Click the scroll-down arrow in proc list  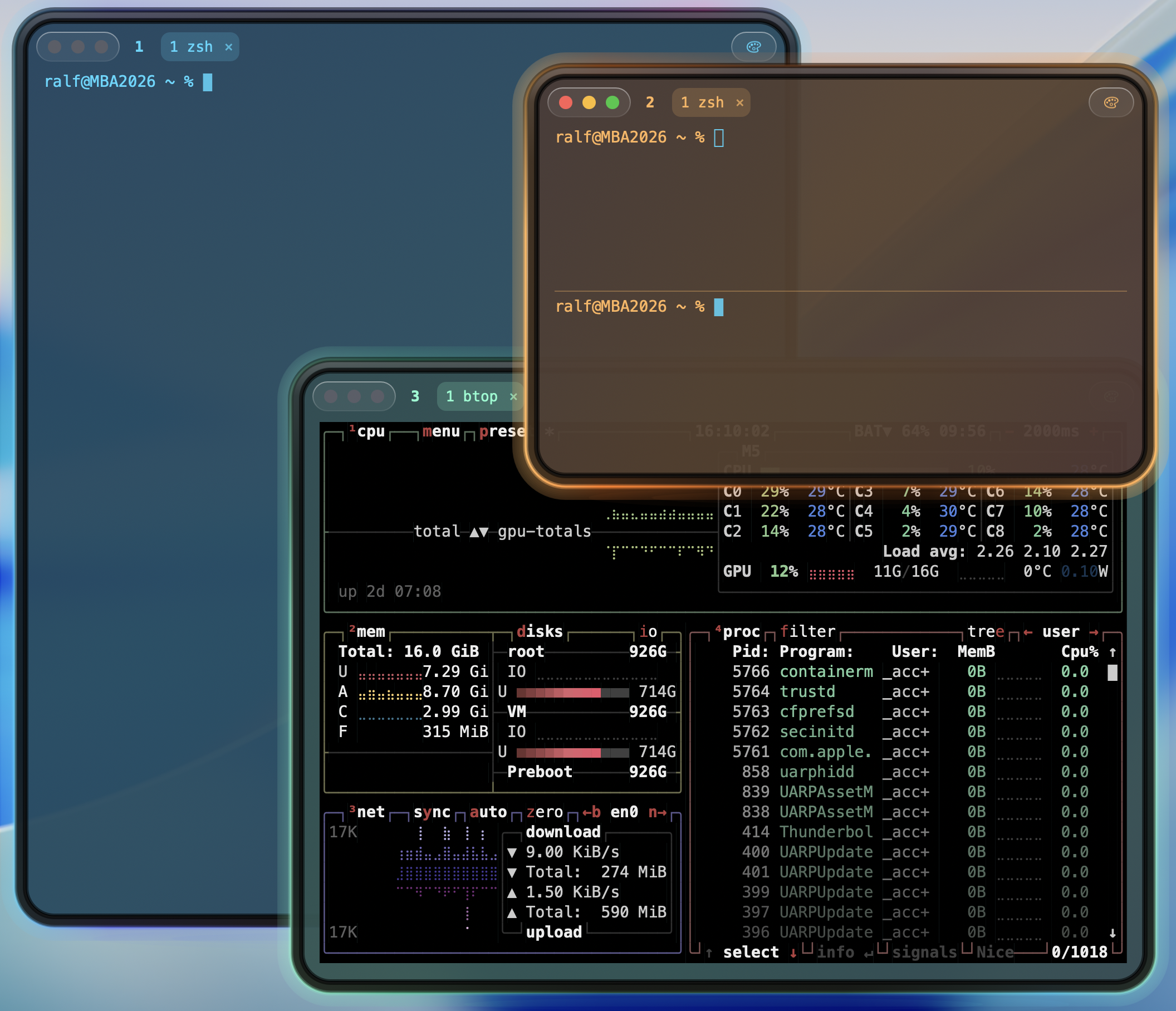[x=1113, y=933]
